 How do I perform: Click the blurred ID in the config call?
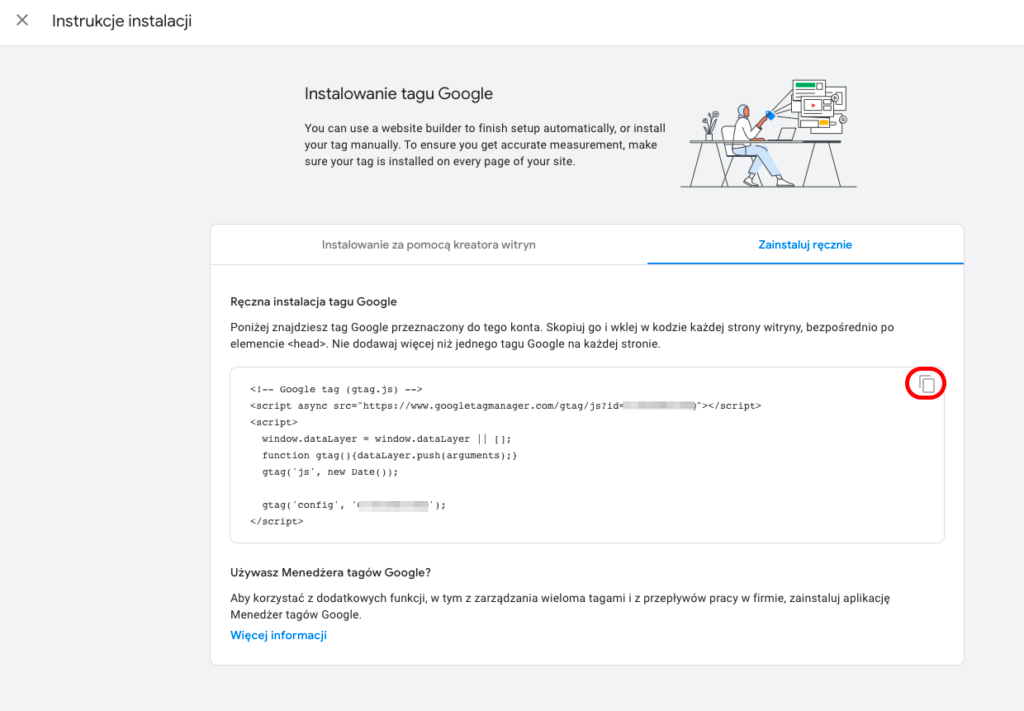click(x=393, y=505)
